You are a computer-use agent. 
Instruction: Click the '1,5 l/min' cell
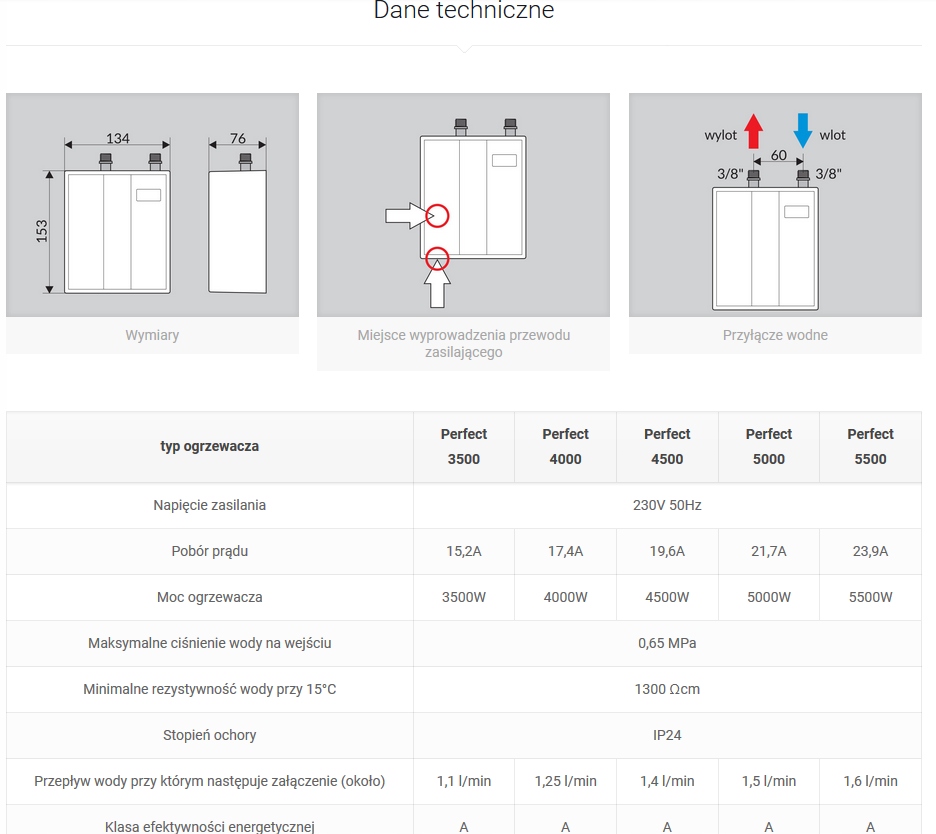769,781
